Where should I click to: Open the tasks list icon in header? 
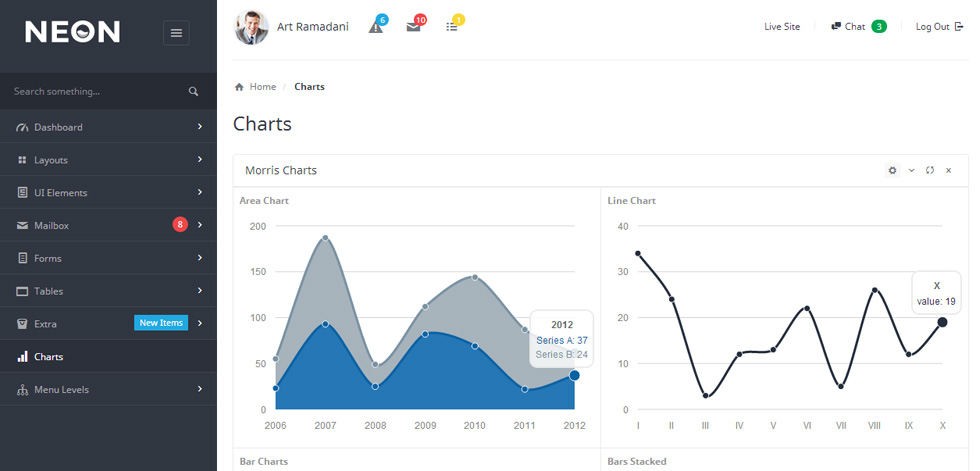coord(452,27)
